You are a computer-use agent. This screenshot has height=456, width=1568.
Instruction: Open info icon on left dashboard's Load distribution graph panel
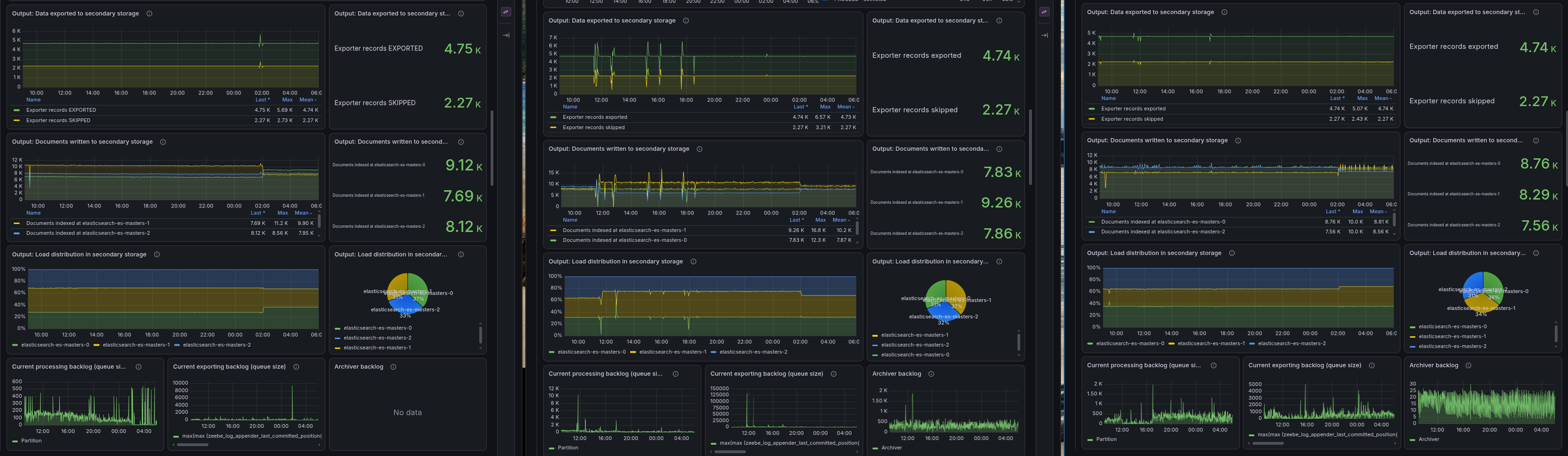click(156, 255)
